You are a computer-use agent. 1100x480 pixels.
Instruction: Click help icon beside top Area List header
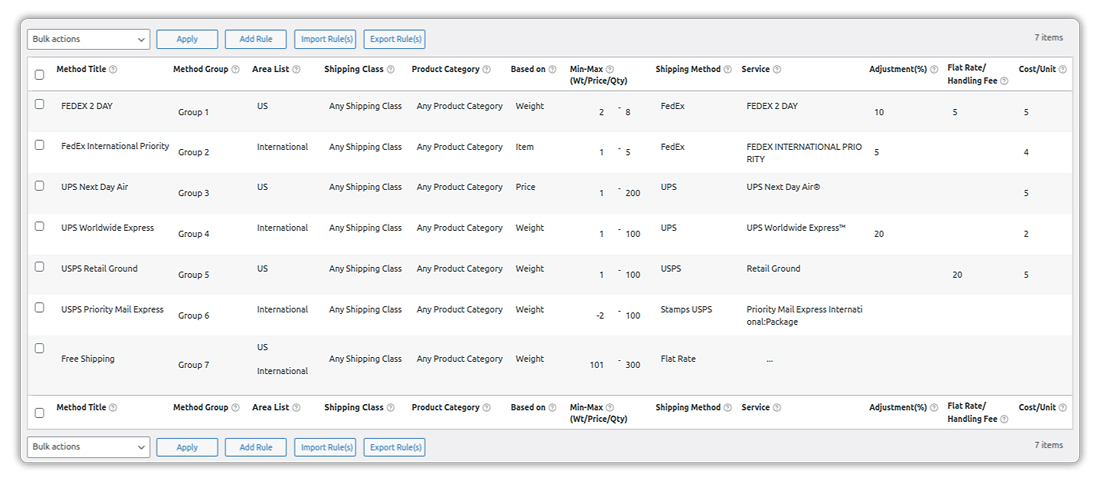pos(297,70)
